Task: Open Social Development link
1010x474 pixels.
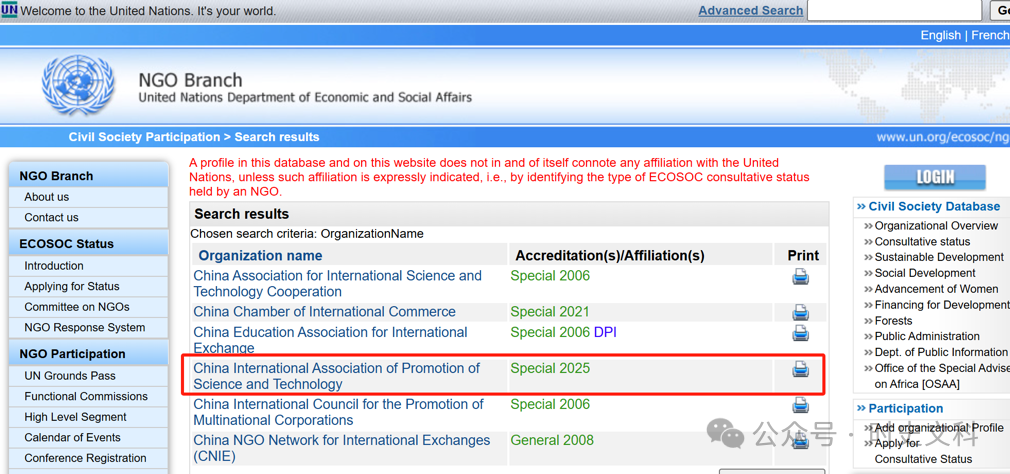Action: pyautogui.click(x=925, y=273)
